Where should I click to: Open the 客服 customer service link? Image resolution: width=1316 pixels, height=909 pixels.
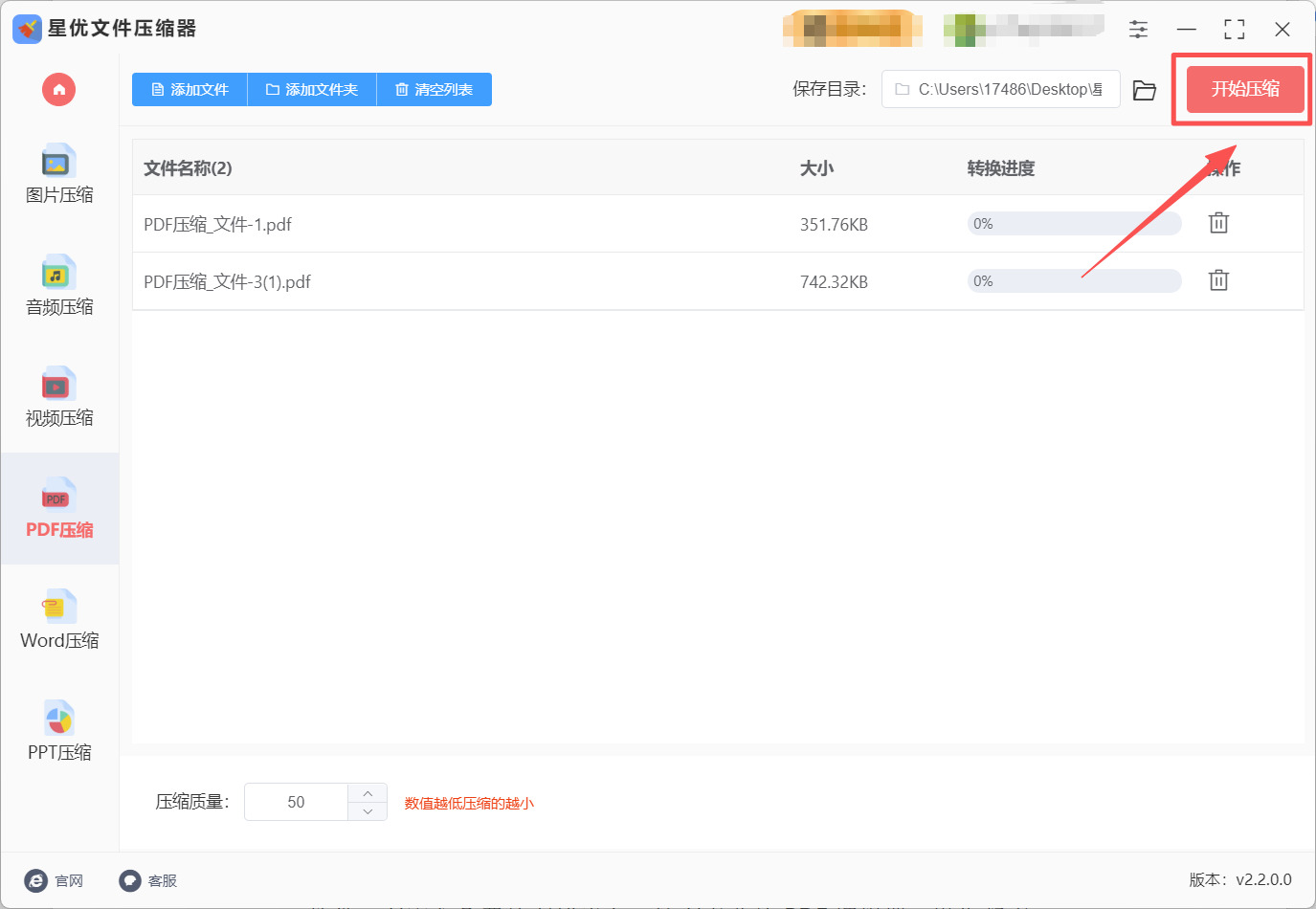[x=148, y=880]
